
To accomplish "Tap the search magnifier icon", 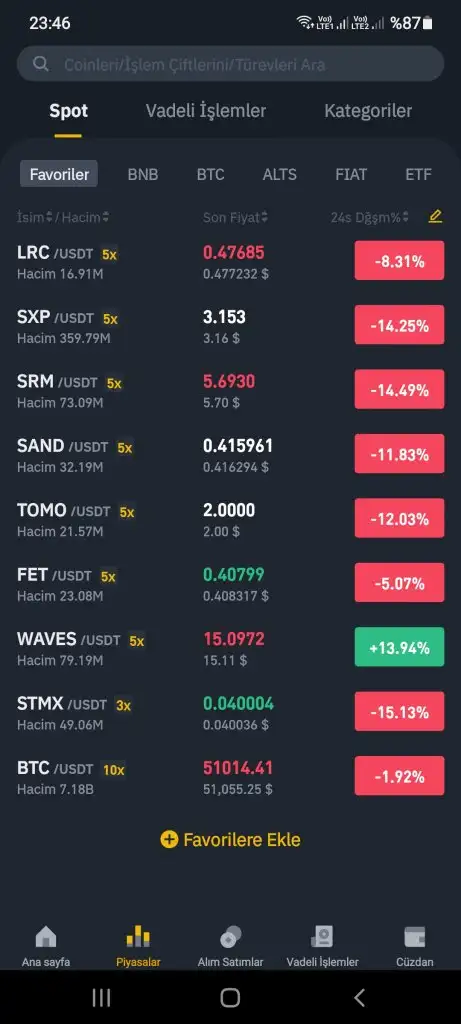I will coord(40,64).
